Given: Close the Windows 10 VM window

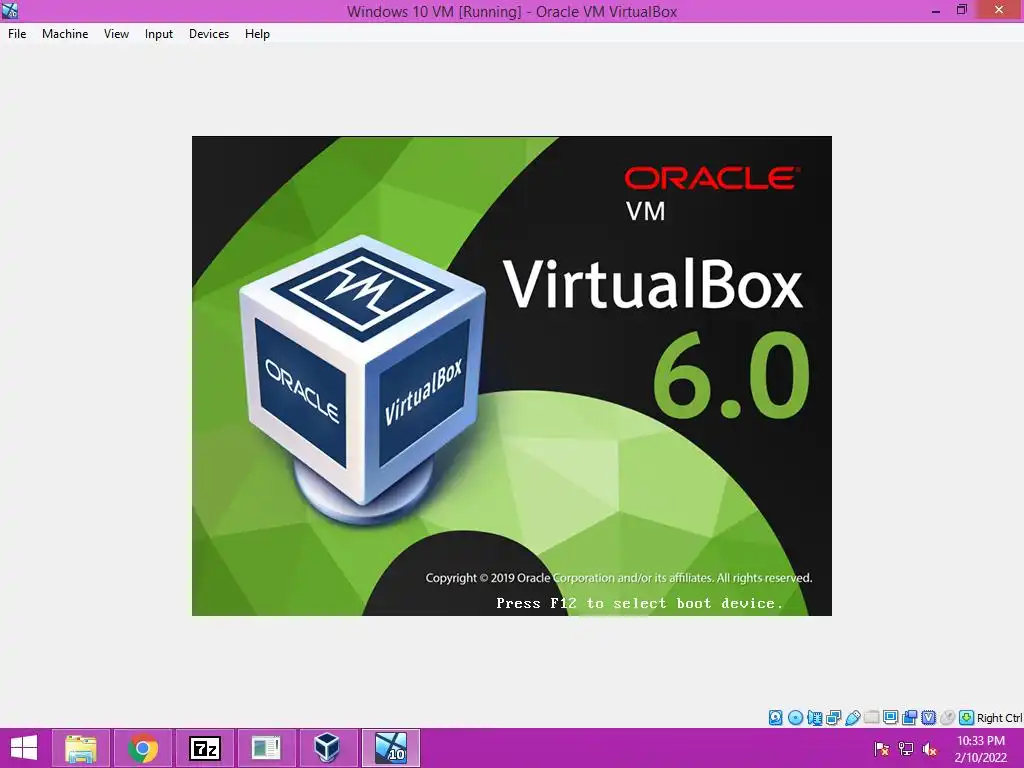Looking at the screenshot, I should (999, 9).
